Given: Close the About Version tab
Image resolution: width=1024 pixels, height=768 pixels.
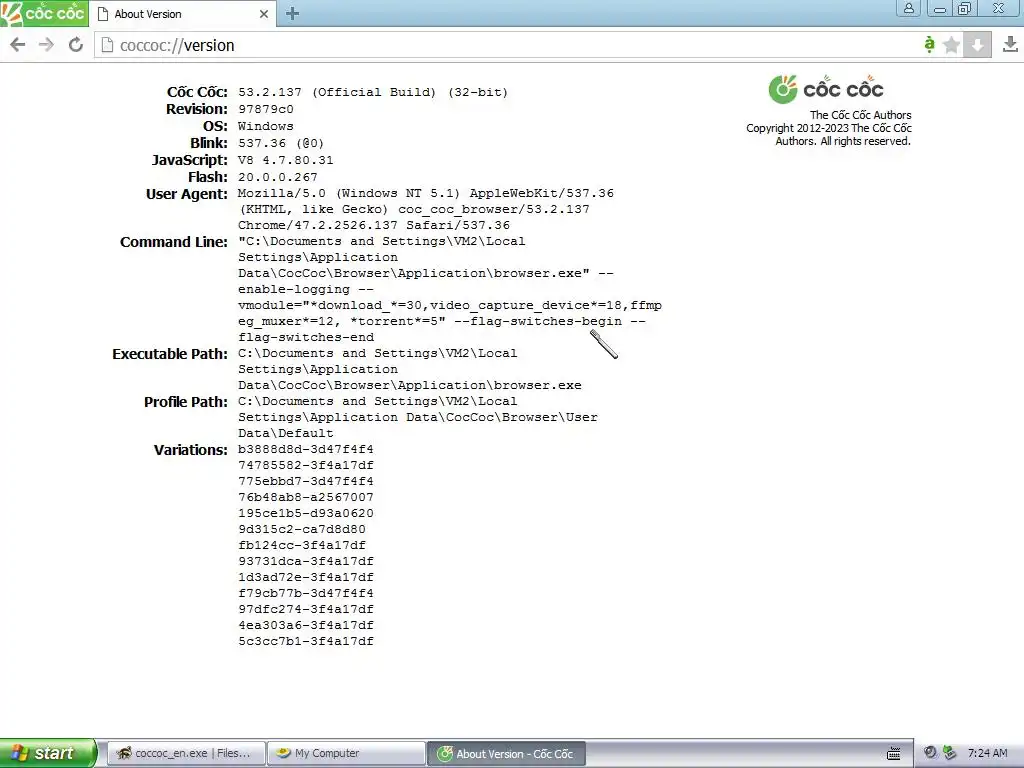Looking at the screenshot, I should 264,14.
